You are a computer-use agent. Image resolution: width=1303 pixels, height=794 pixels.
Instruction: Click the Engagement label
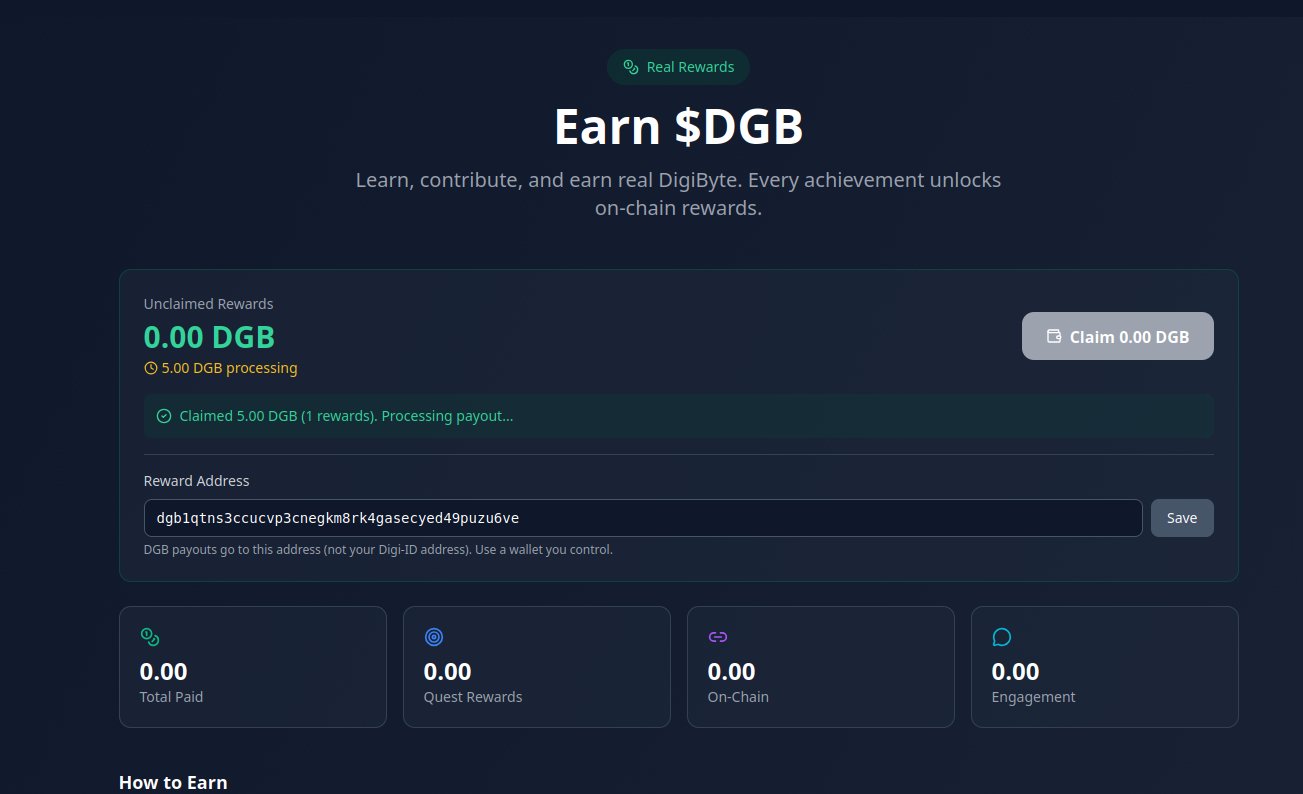coord(1033,697)
